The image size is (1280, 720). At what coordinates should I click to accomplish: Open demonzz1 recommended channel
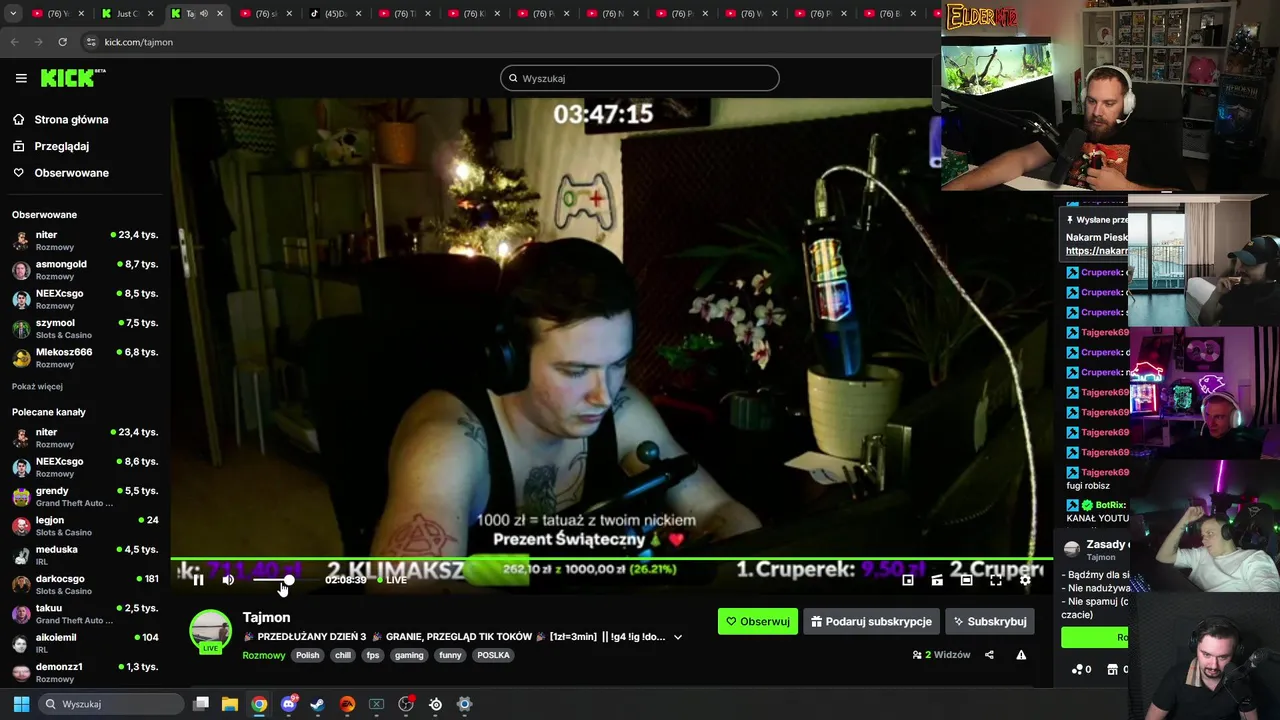coord(85,672)
